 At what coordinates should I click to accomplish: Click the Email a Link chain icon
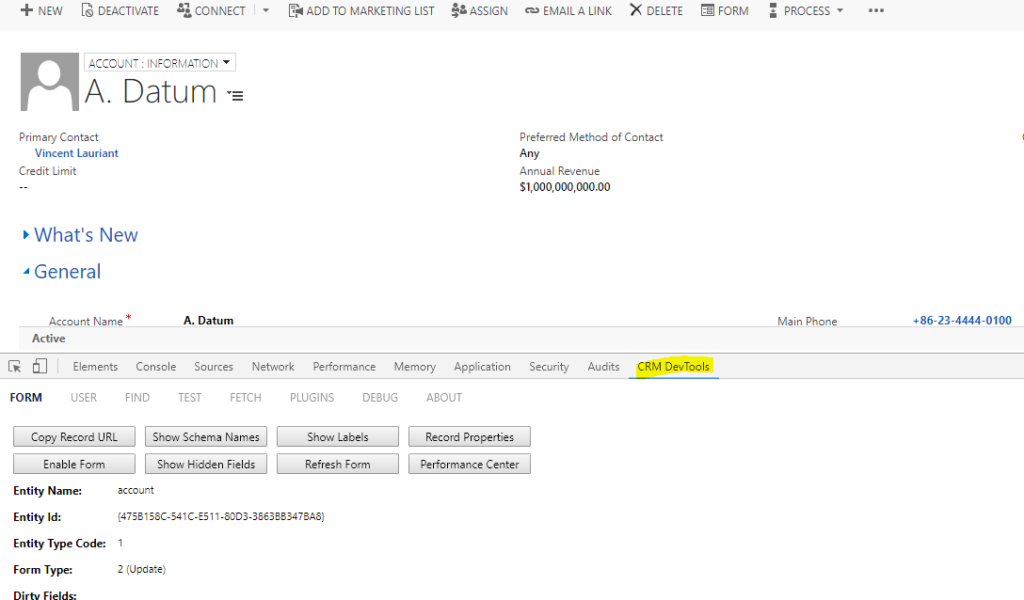532,11
